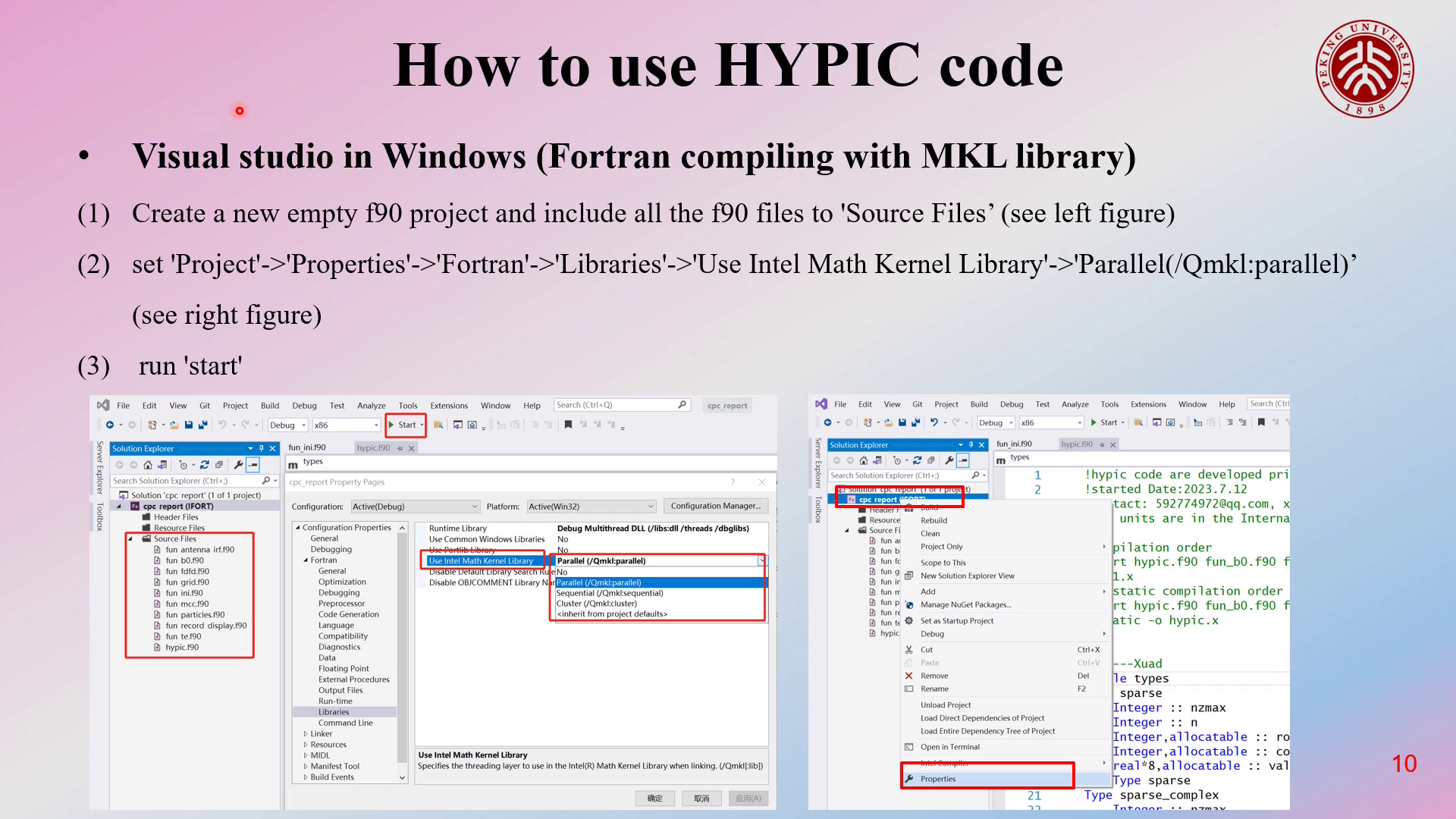Click Find in Files icon beside left Start button
The height and width of the screenshot is (819, 1456).
click(x=438, y=425)
